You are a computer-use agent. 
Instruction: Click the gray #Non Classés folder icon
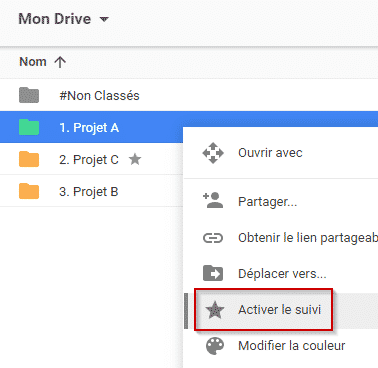(29, 95)
